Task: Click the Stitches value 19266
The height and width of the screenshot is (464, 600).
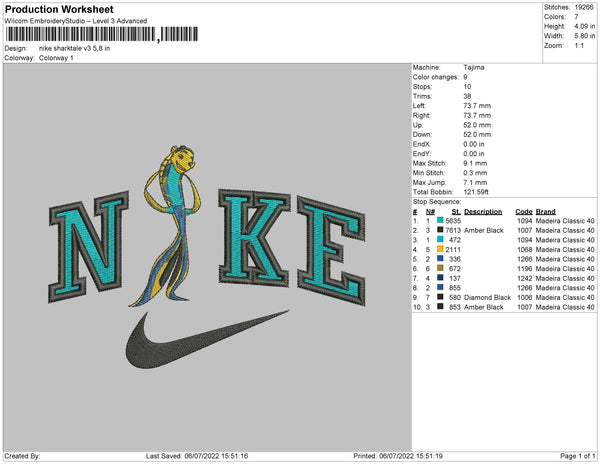Action: tap(584, 7)
